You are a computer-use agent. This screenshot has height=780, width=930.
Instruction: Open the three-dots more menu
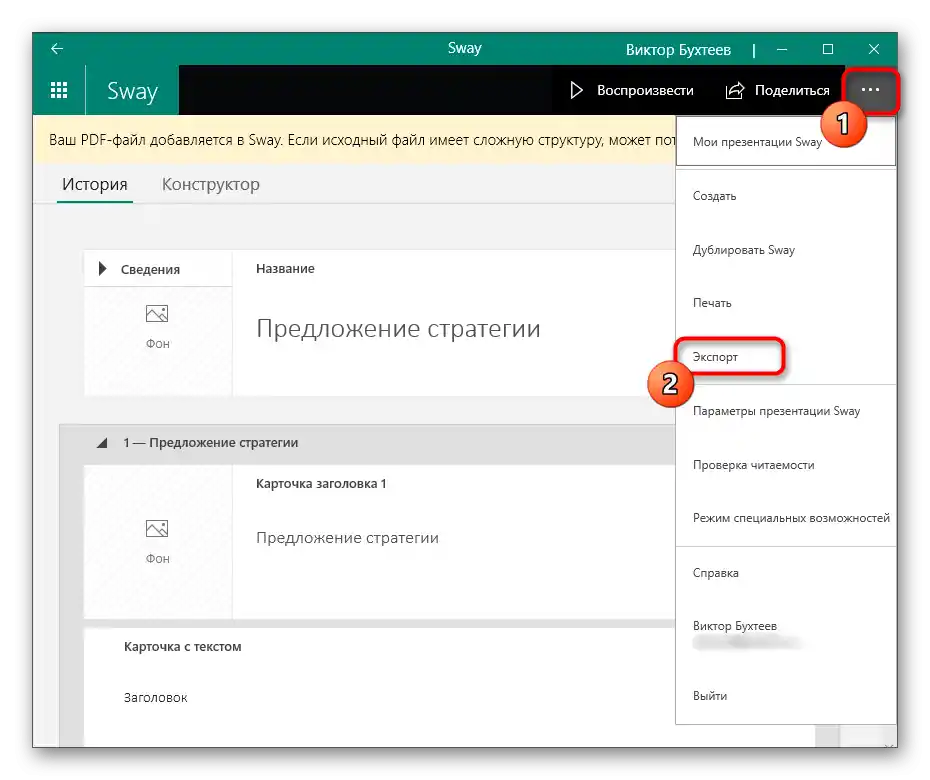pyautogui.click(x=870, y=90)
